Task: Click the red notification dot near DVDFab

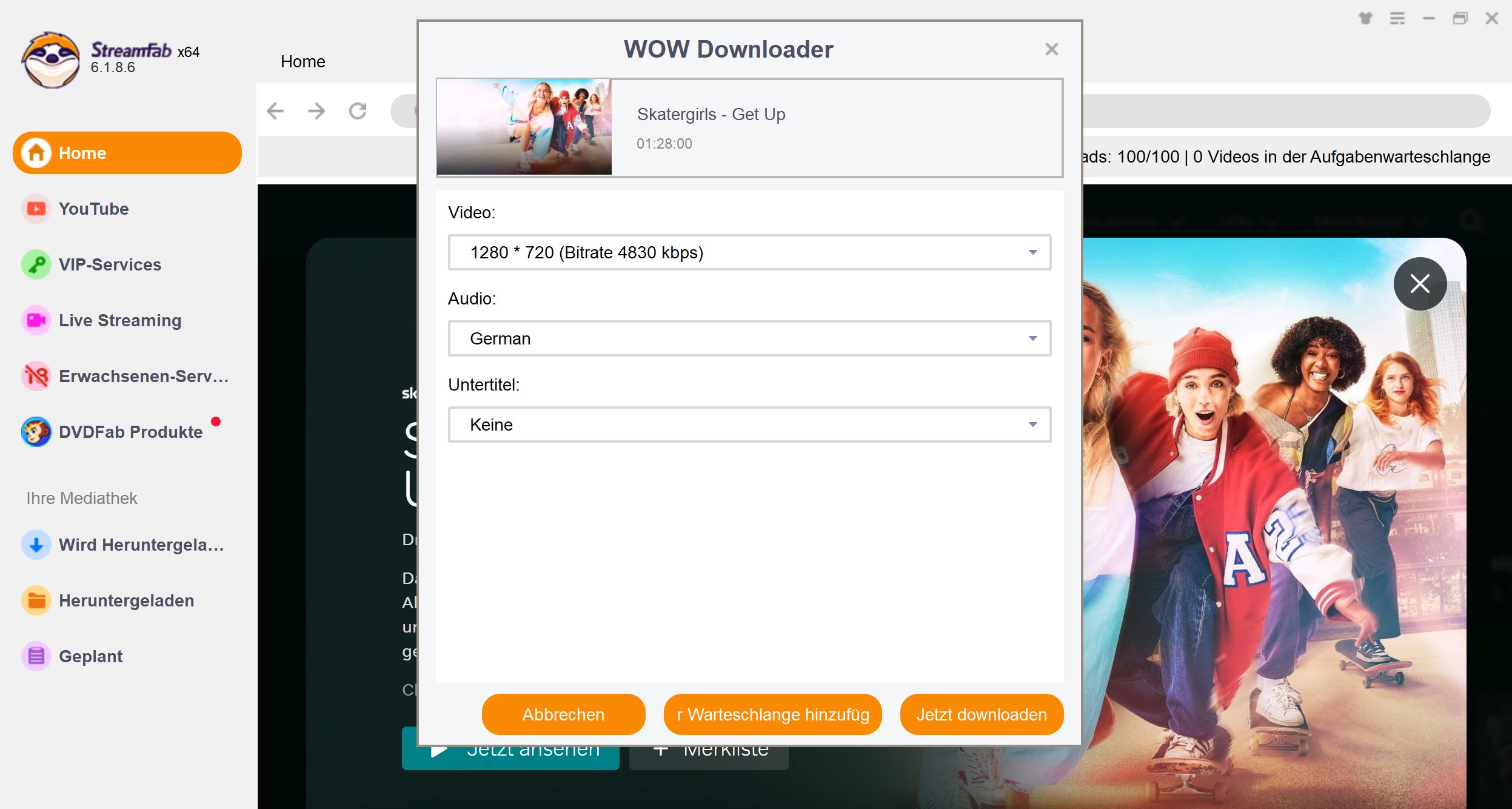Action: (216, 421)
